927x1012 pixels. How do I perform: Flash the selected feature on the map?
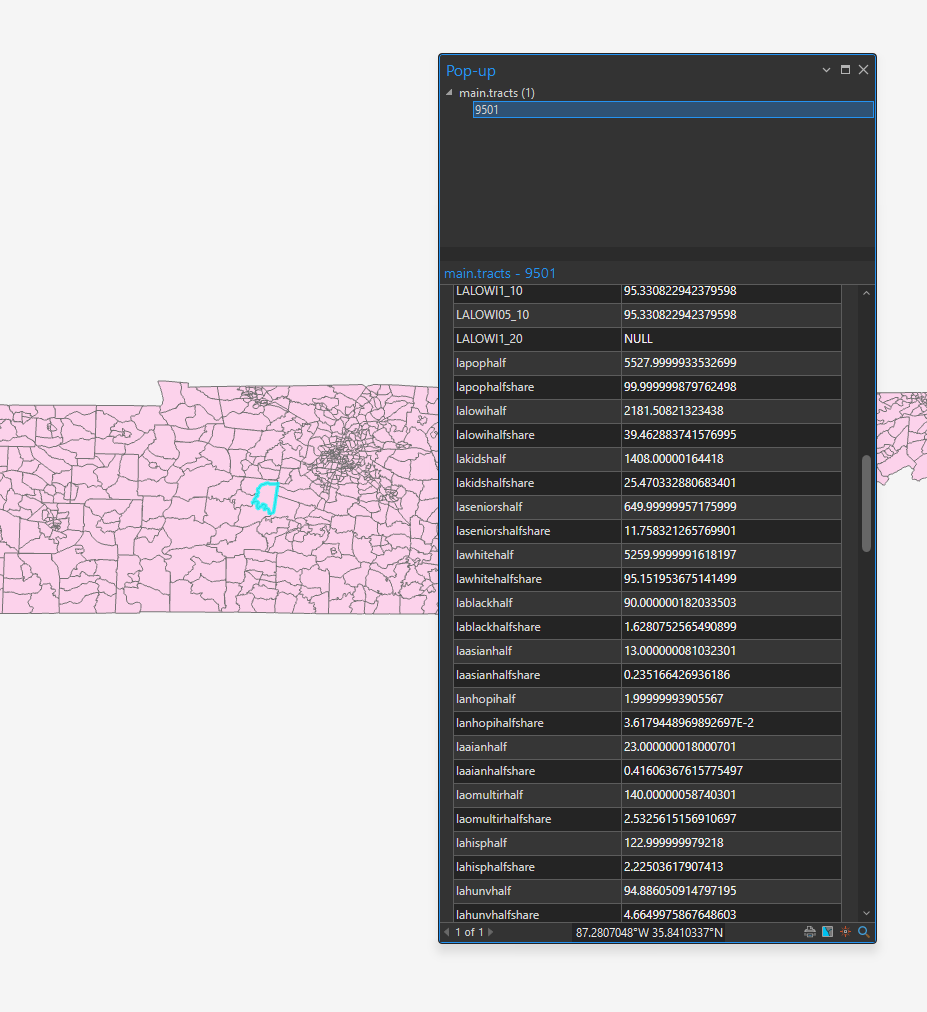[x=845, y=931]
